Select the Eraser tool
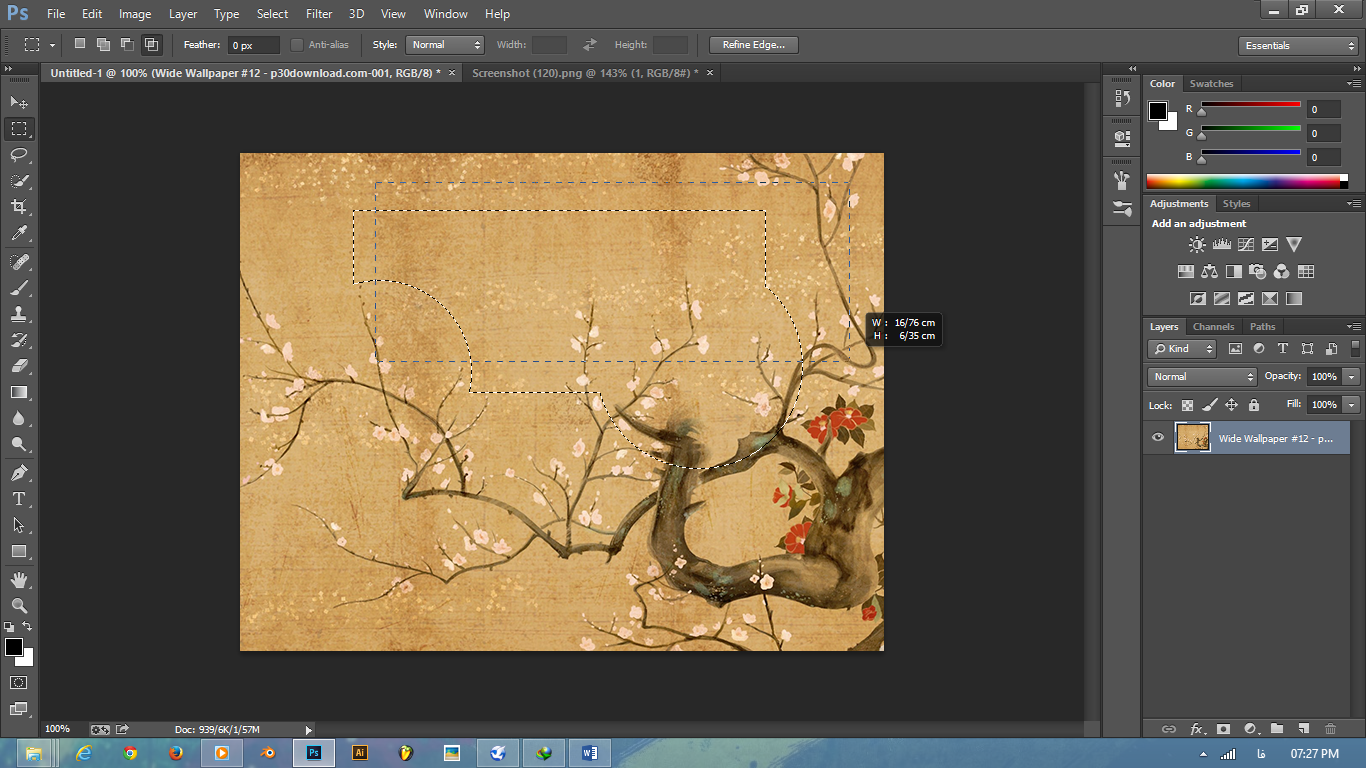Image resolution: width=1366 pixels, height=768 pixels. pyautogui.click(x=19, y=366)
